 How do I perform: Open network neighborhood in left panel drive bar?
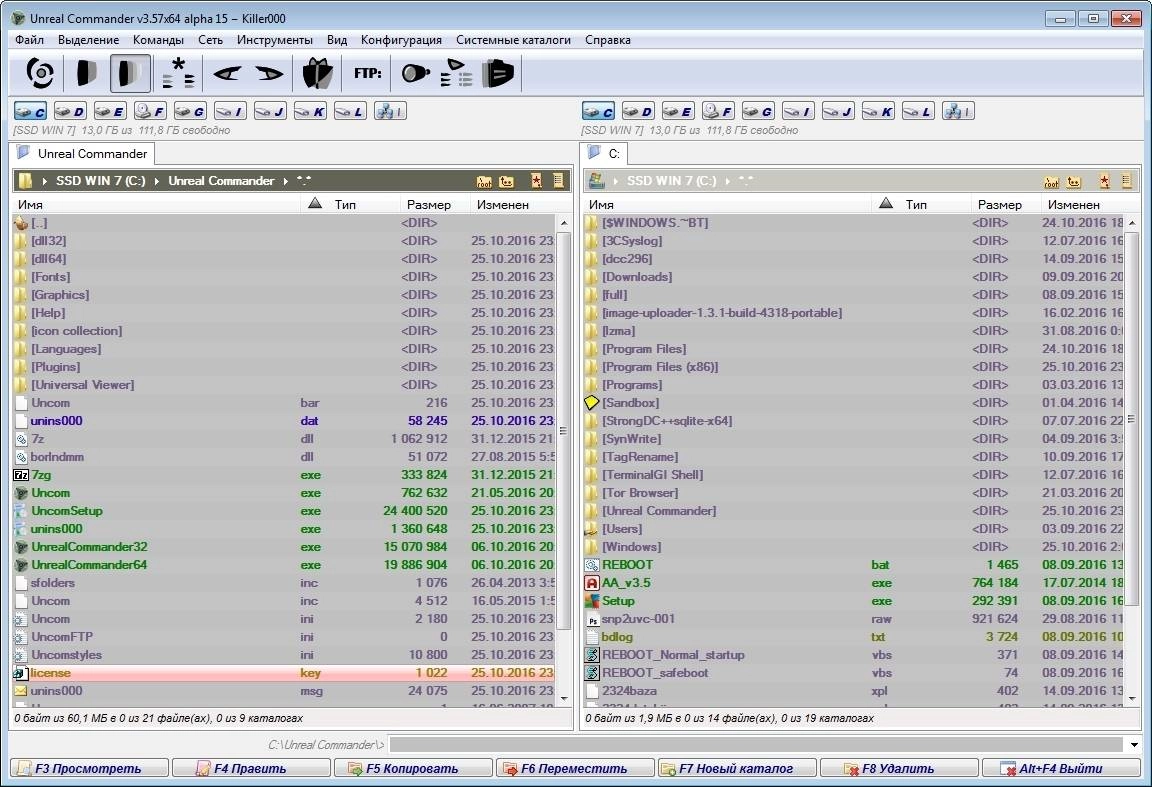[390, 111]
